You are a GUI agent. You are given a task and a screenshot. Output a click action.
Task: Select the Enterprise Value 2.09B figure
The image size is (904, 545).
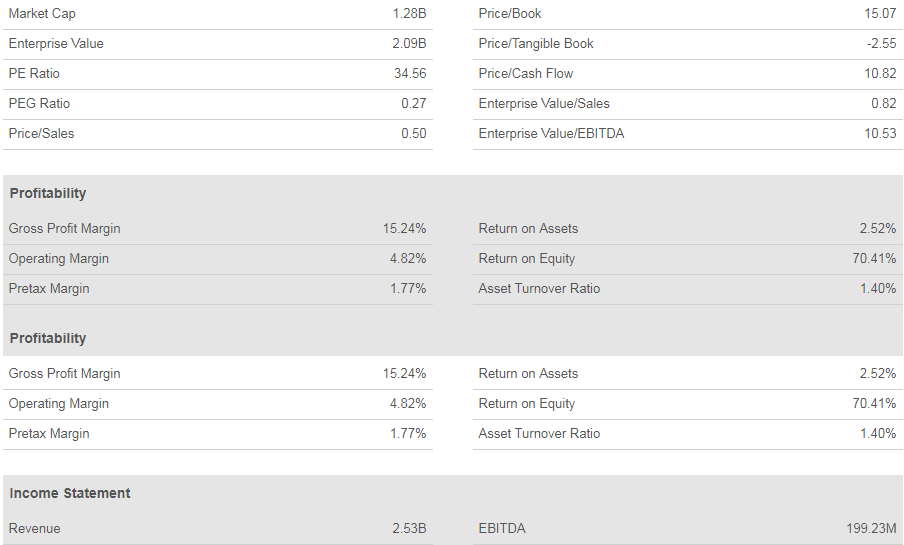[409, 43]
